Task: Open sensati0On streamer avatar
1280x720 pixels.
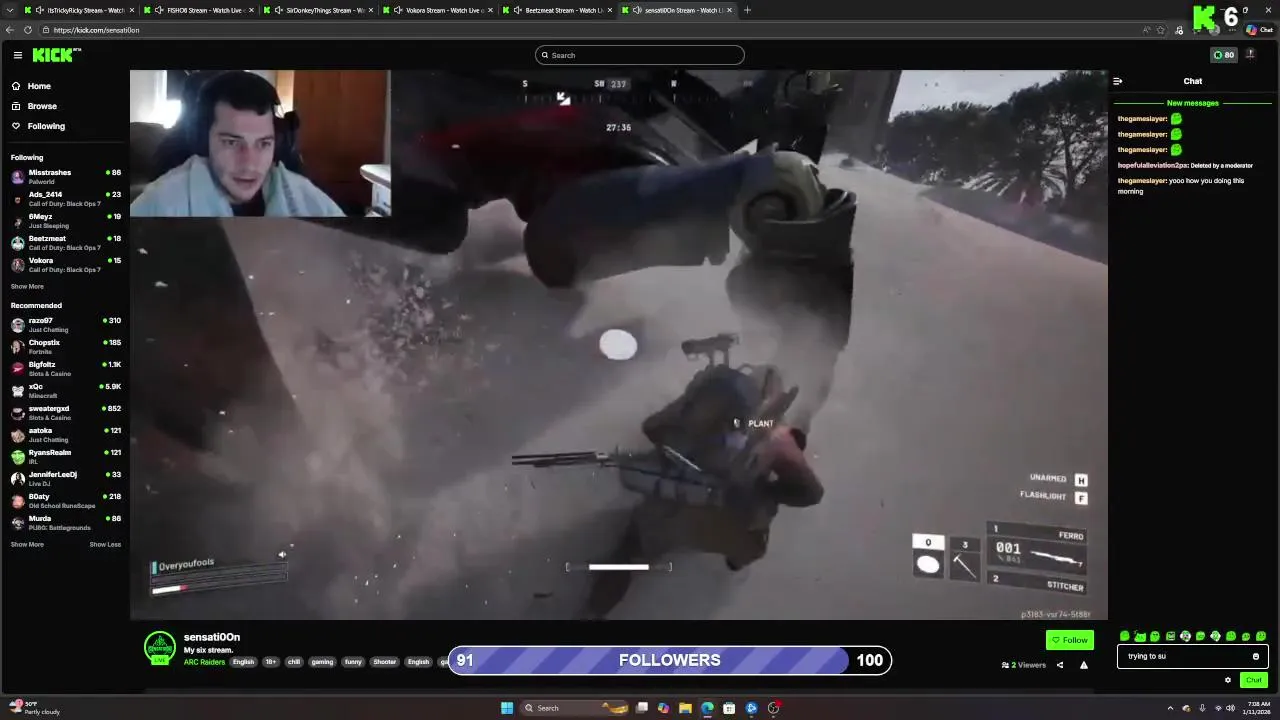Action: coord(160,647)
